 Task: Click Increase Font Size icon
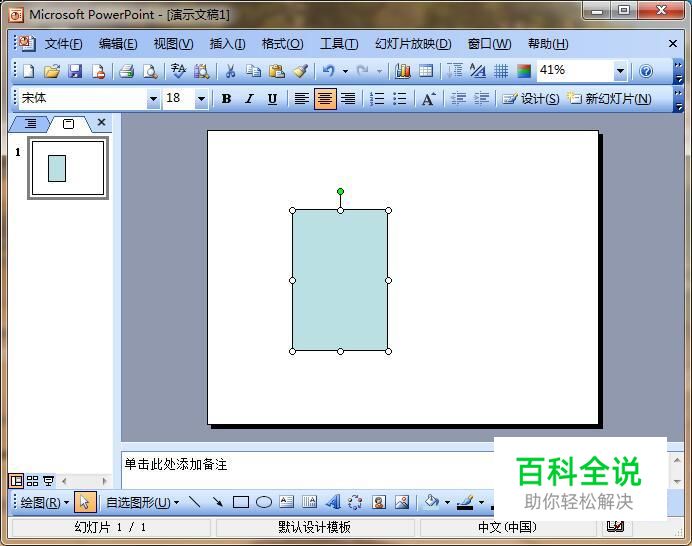pos(429,99)
